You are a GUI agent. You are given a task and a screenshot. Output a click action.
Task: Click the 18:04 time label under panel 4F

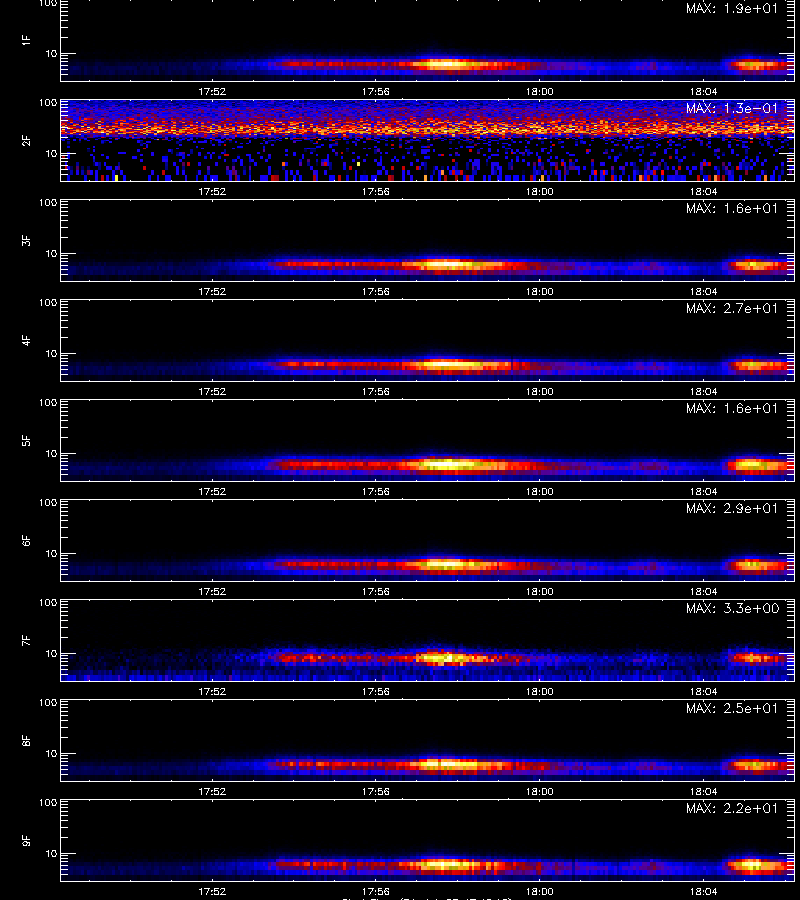(x=704, y=391)
